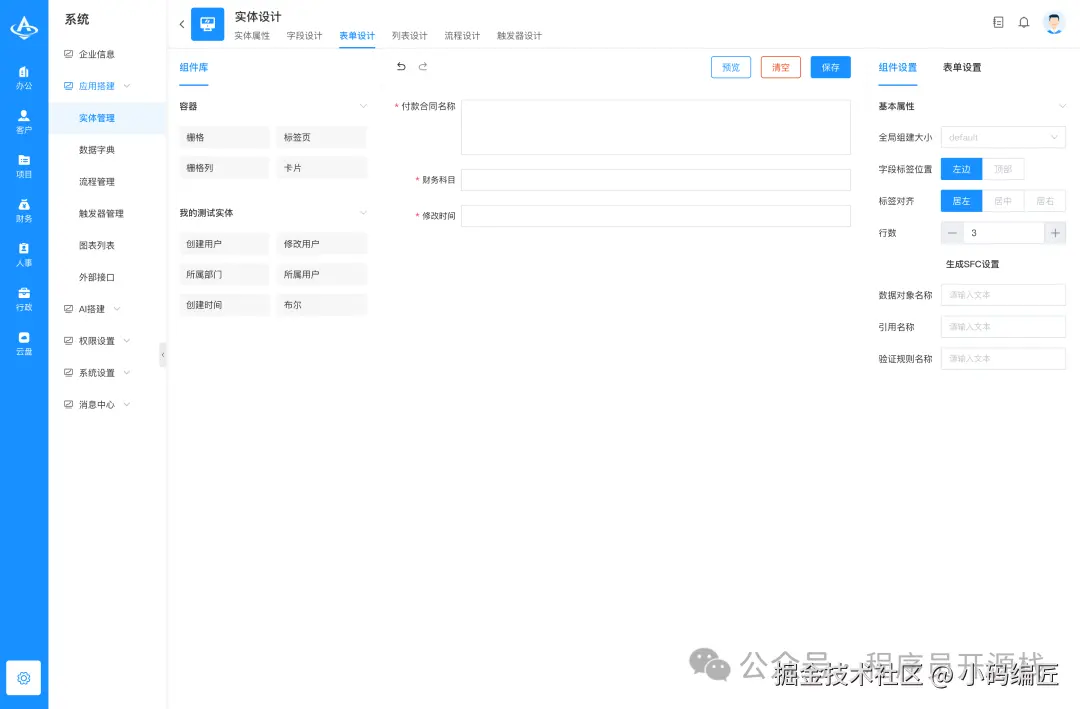Screen dimensions: 1080x709
Task: Open the settings gear at sidebar bottom
Action: tap(23, 677)
